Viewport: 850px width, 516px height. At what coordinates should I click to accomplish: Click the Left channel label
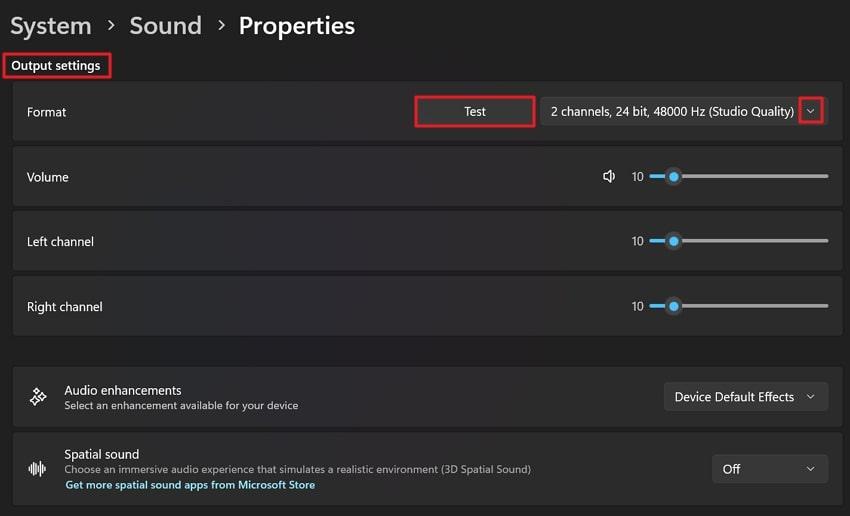pos(60,242)
